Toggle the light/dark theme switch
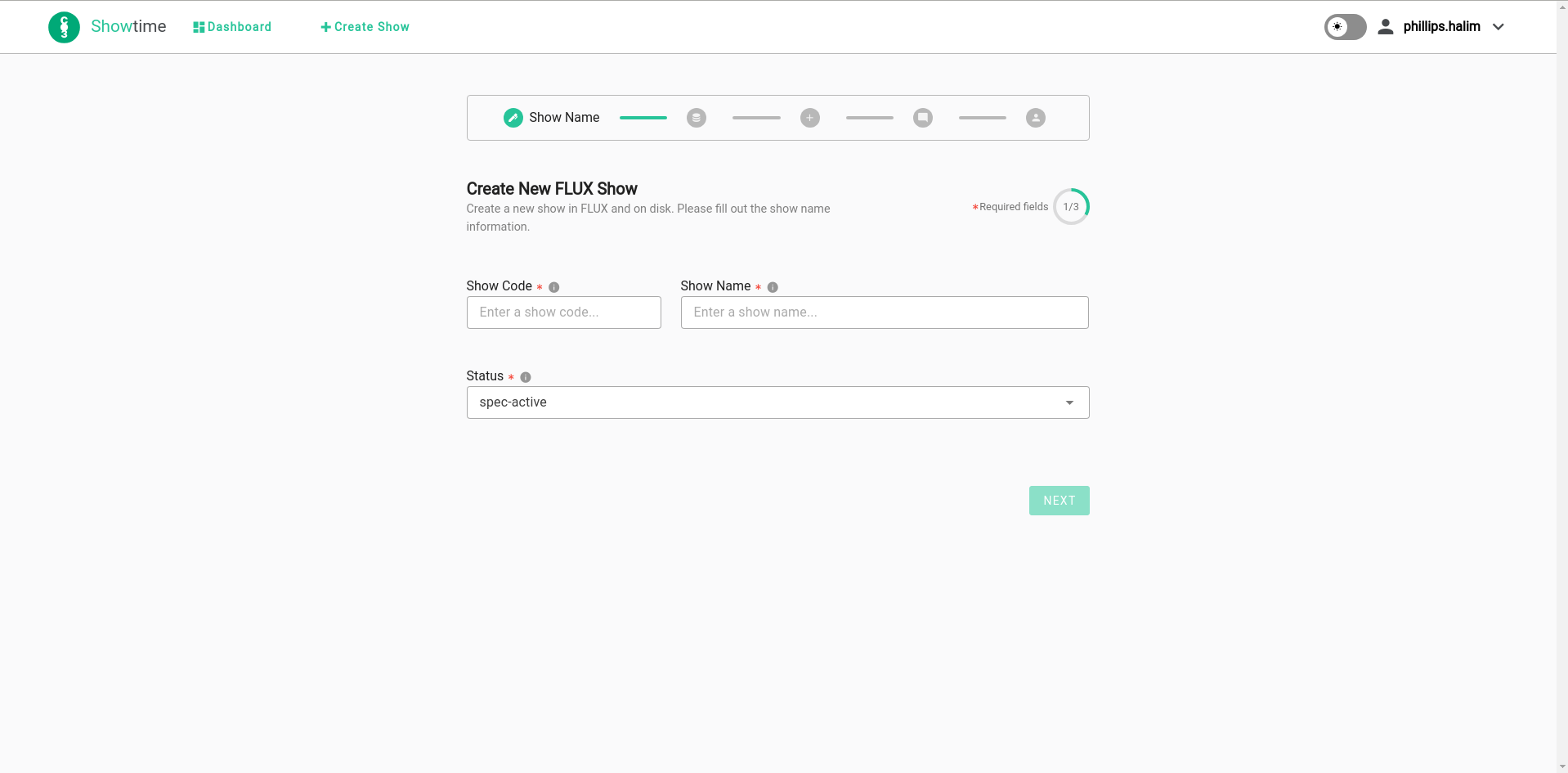 pos(1345,27)
